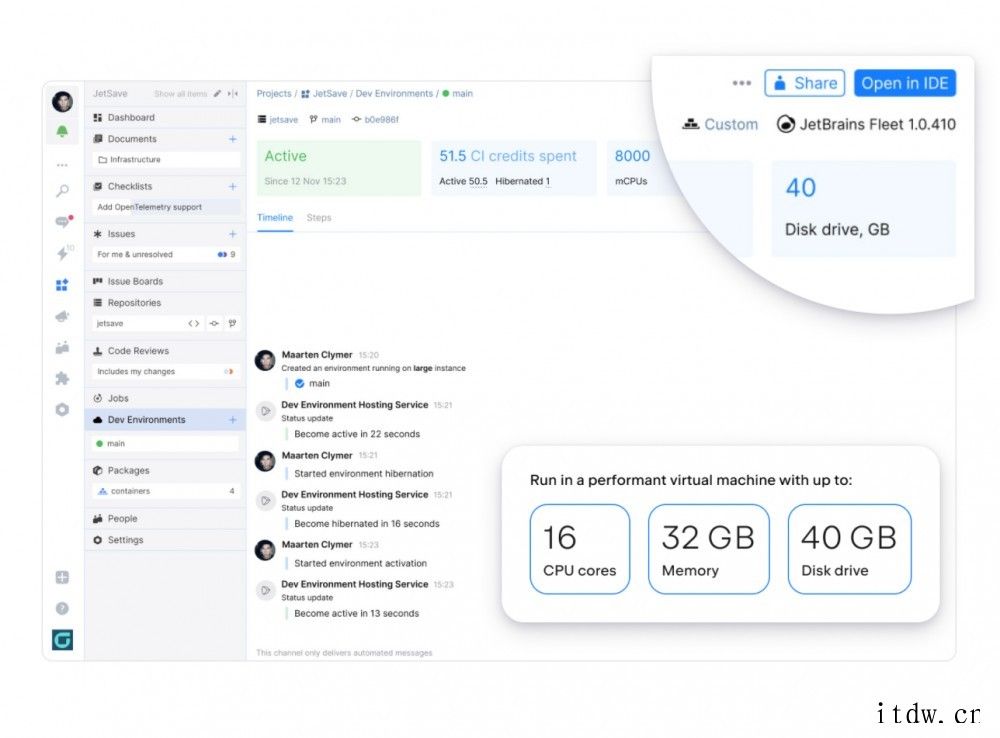Open the megaphone blog icon in the left rail
Screen dimensions: 1000x738
[62, 316]
